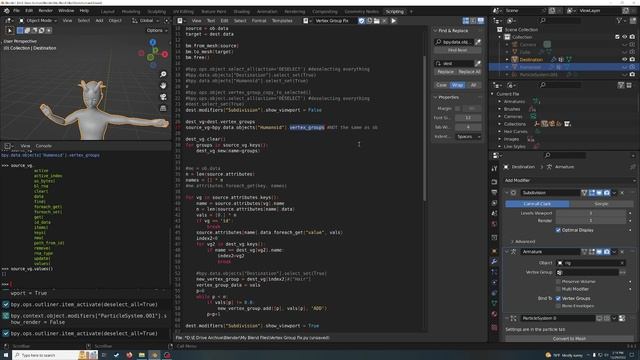This screenshot has width=640, height=360.
Task: Open the Output properties tab icon
Action: (494, 192)
